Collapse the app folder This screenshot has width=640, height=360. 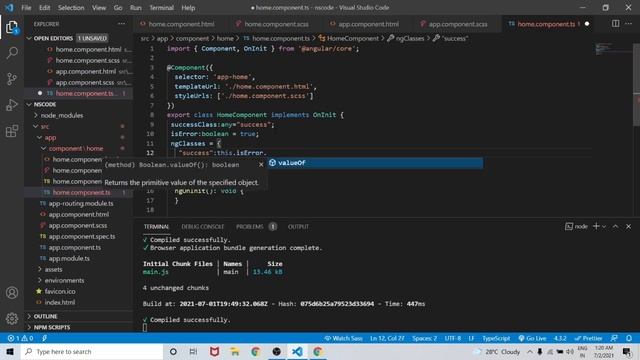pyautogui.click(x=50, y=138)
